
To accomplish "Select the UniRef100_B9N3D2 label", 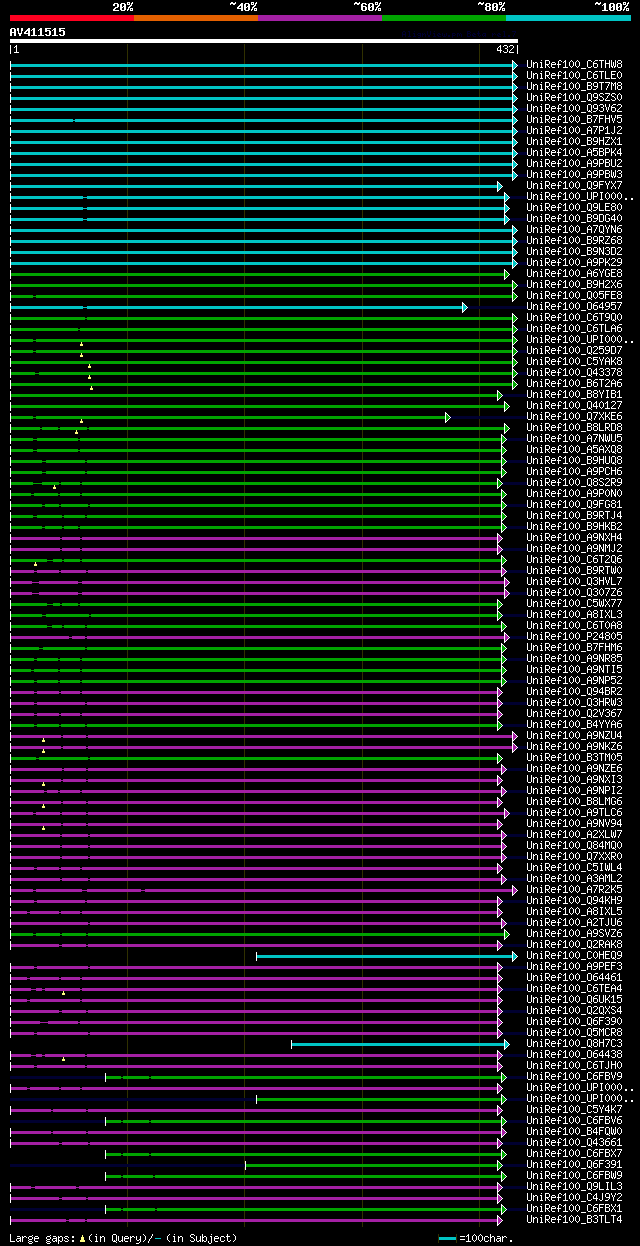I will click(x=574, y=251).
